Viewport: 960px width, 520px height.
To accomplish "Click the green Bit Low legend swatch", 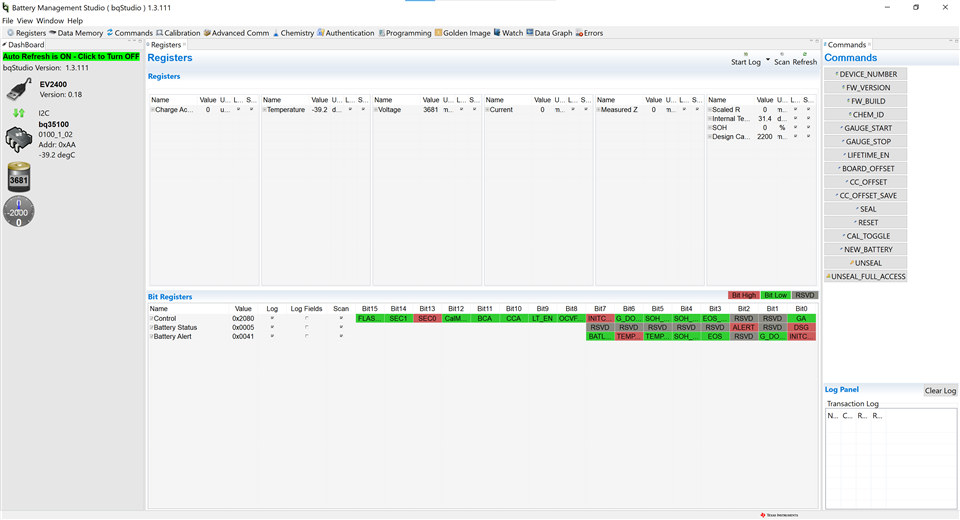I will 775,295.
